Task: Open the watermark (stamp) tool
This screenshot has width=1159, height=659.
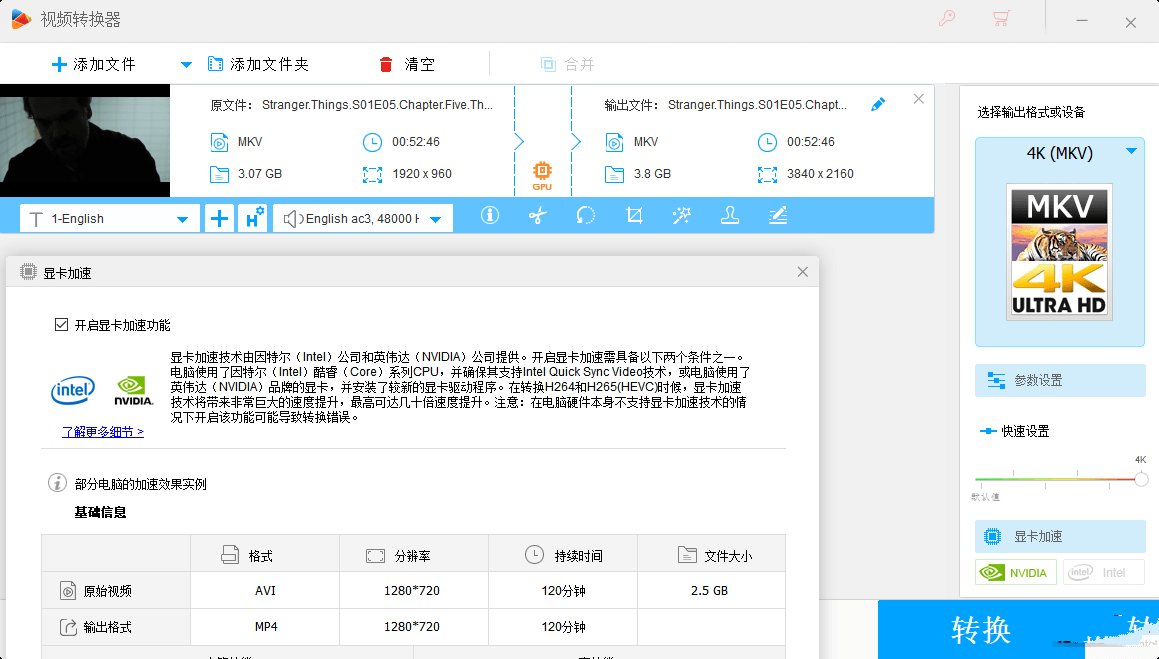Action: coord(729,217)
